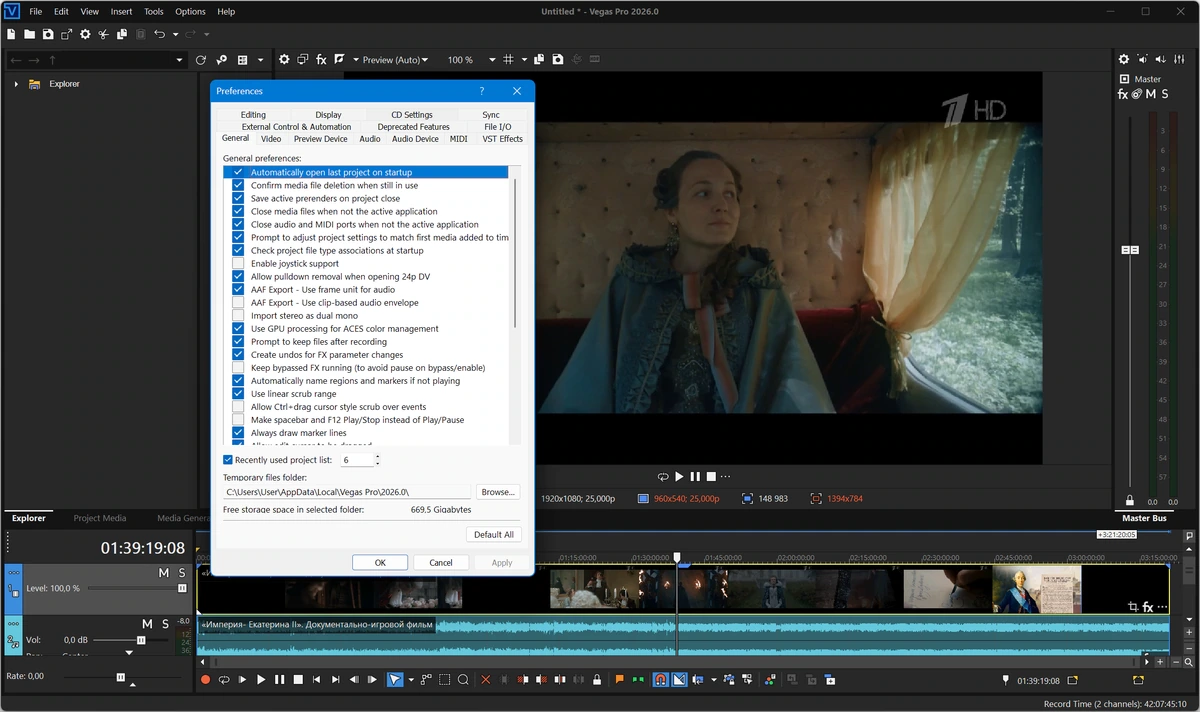This screenshot has width=1200, height=712.
Task: Adjust video track Level slider
Action: pyautogui.click(x=182, y=589)
